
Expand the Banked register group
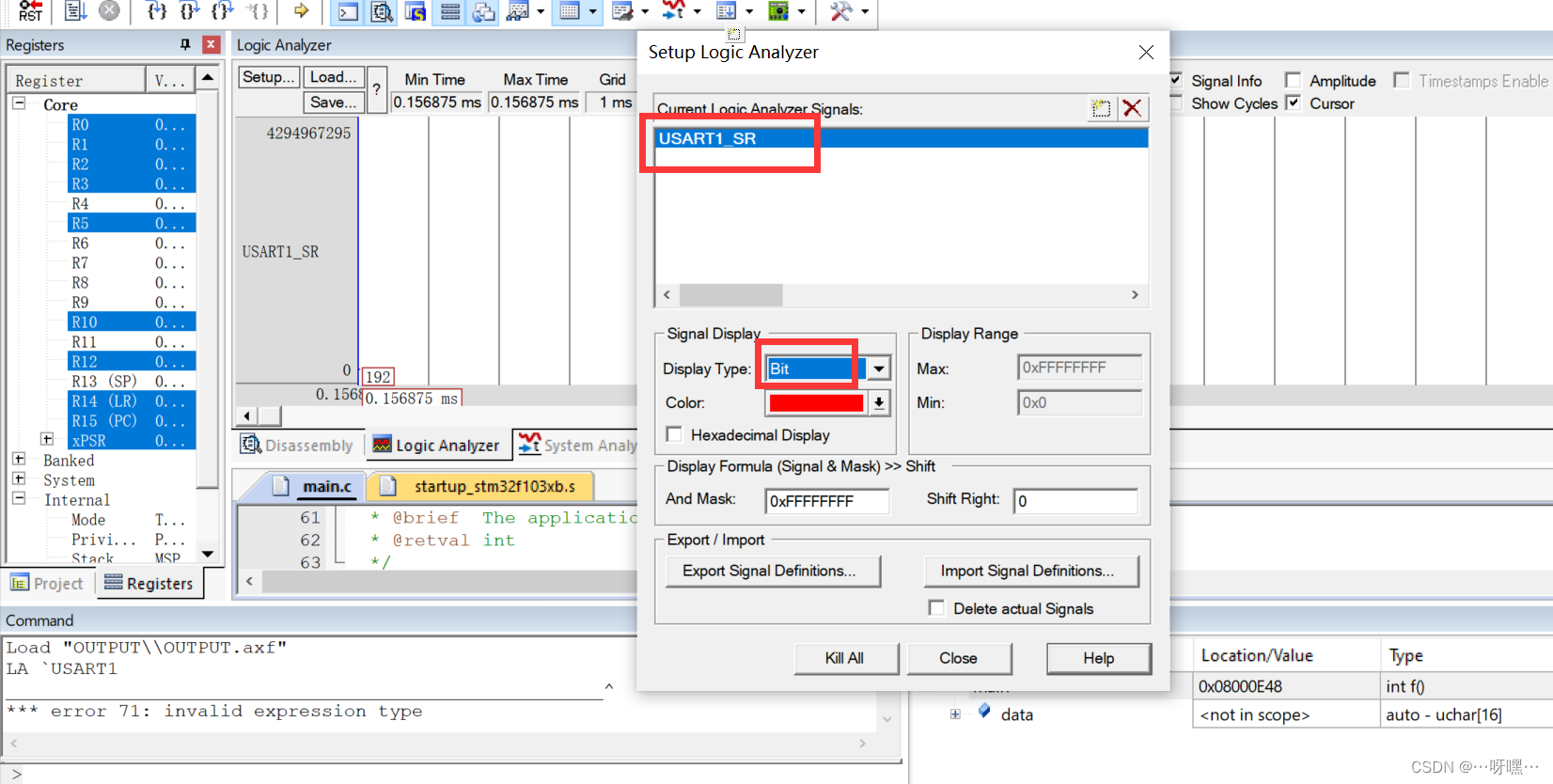pos(19,459)
